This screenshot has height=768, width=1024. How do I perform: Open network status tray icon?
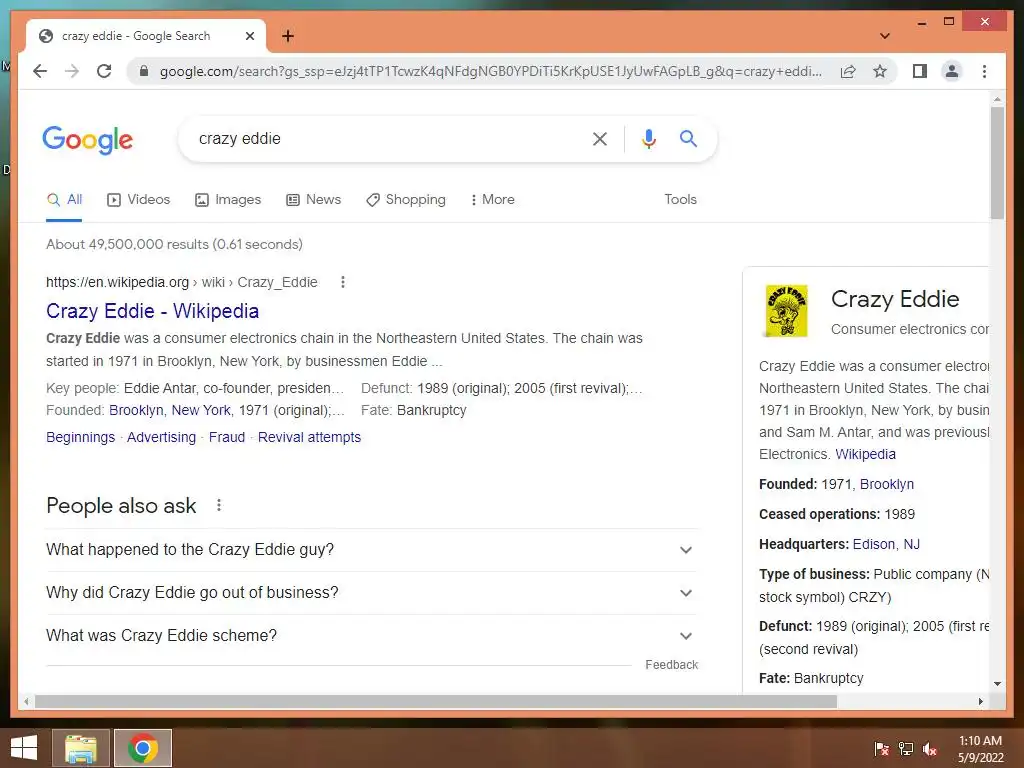tap(906, 749)
